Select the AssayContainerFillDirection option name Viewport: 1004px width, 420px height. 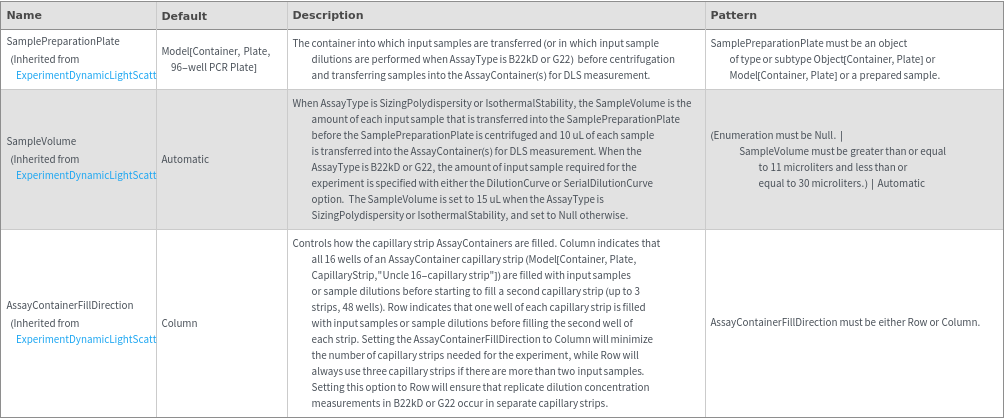[70, 305]
